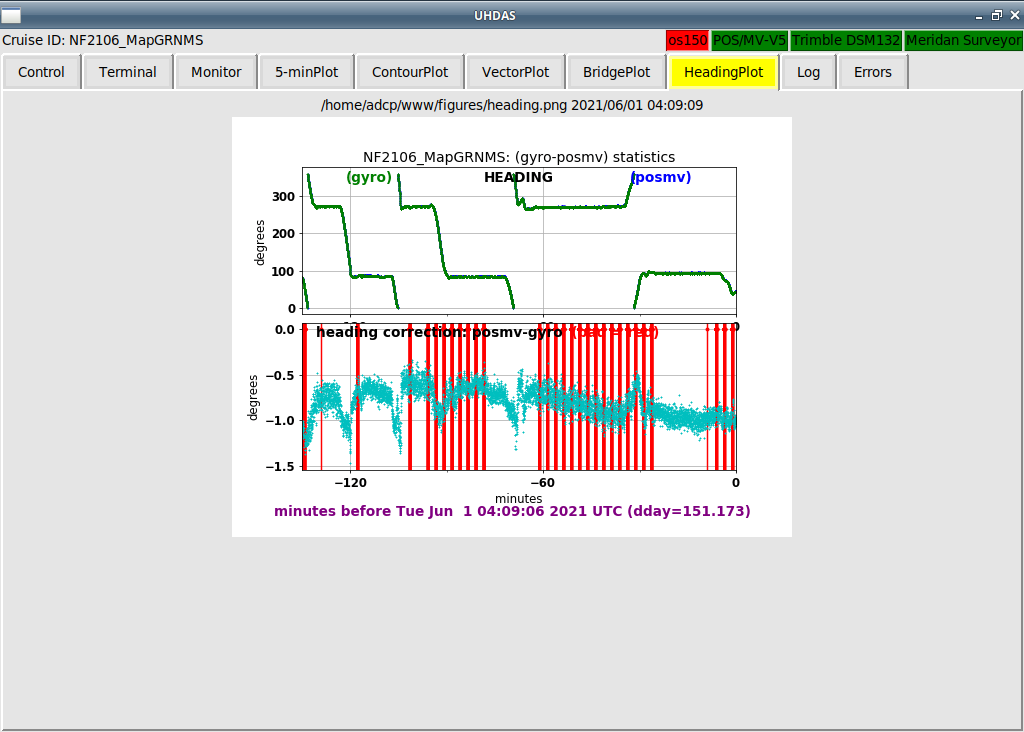Click the heading plot image

click(512, 327)
